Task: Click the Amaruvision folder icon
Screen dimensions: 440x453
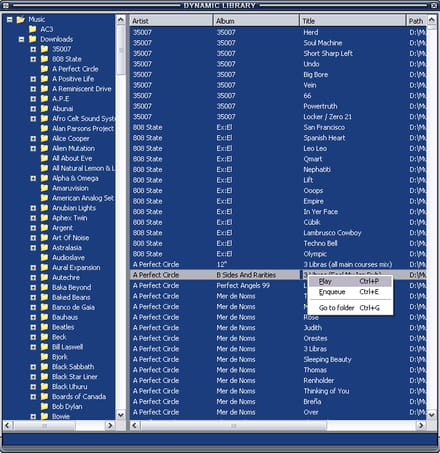Action: 44,188
